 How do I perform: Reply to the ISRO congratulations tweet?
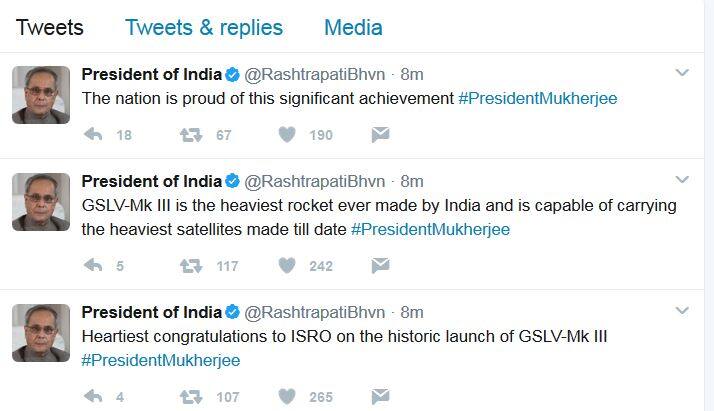(x=92, y=397)
